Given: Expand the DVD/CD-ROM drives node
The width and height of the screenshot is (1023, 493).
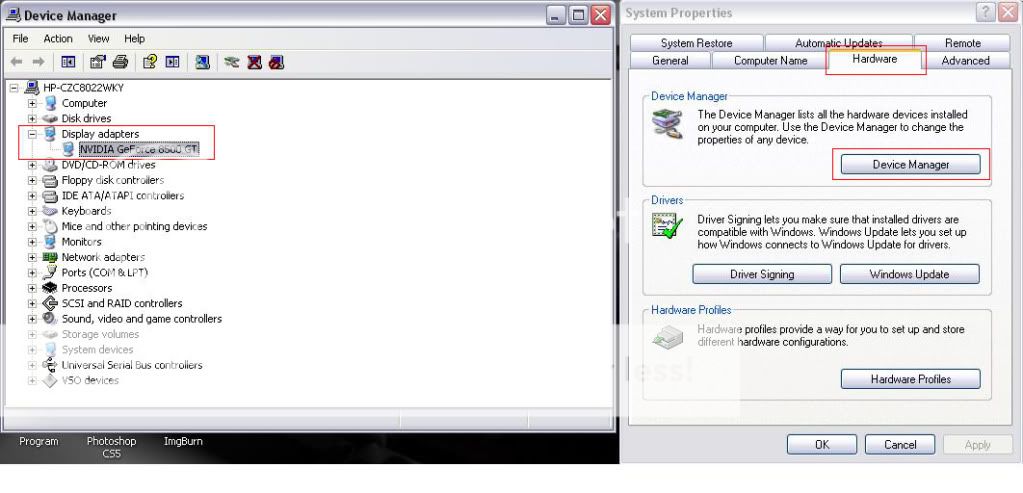Looking at the screenshot, I should coord(32,165).
